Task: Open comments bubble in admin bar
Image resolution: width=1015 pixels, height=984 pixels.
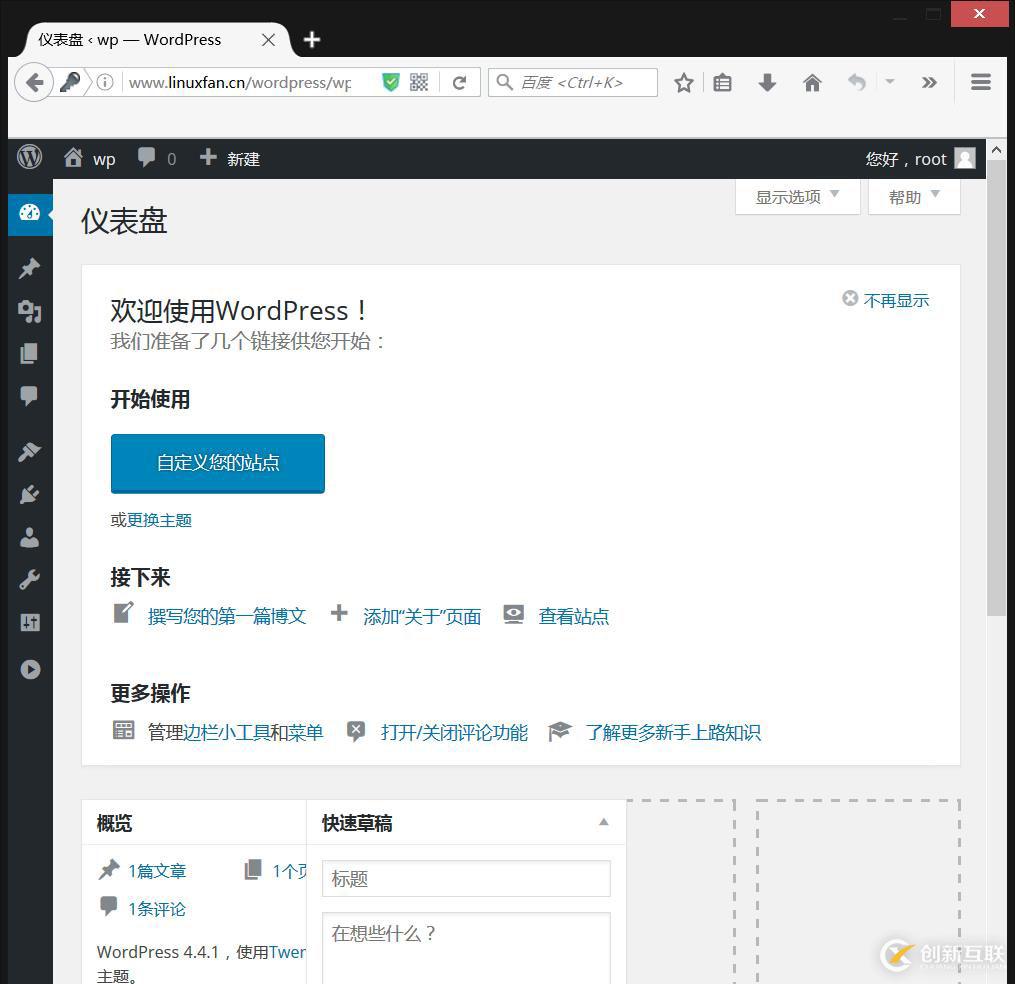Action: tap(156, 159)
